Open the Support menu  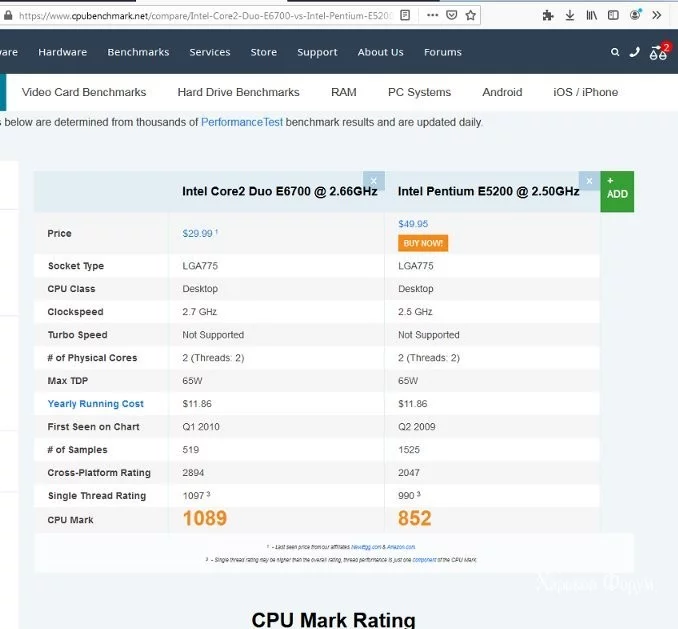(x=317, y=52)
